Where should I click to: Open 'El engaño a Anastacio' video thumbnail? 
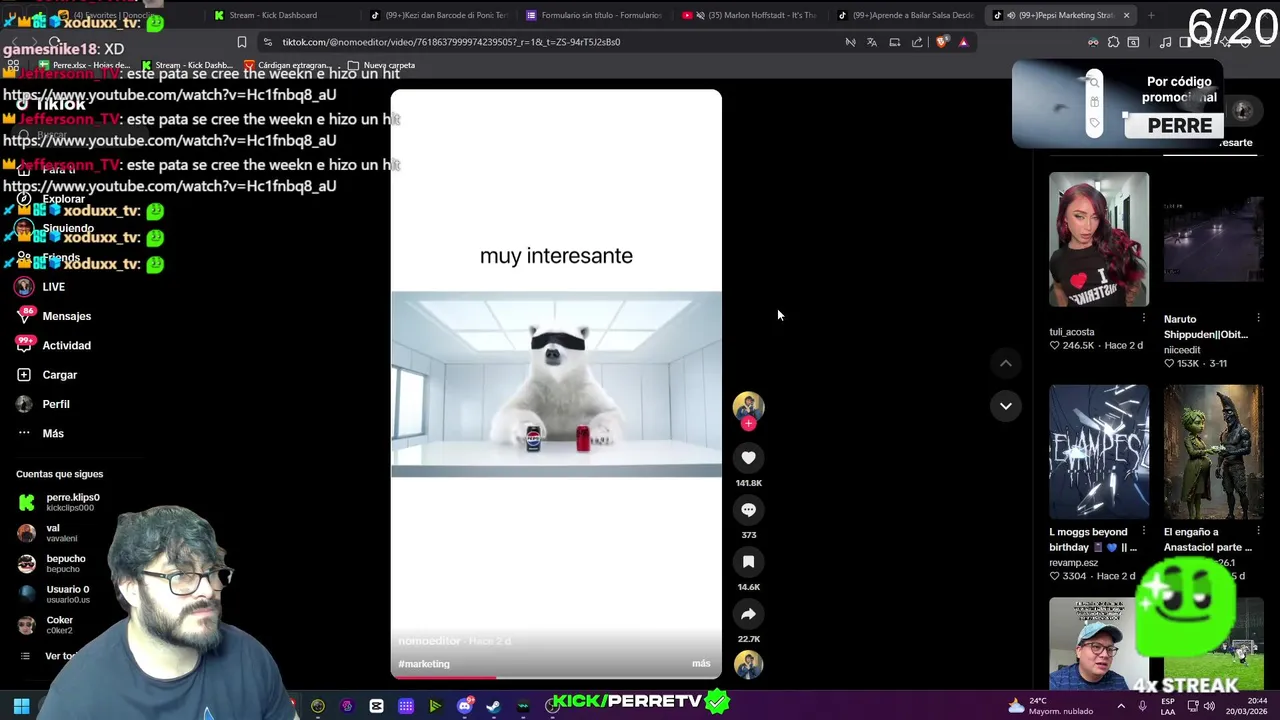click(x=1213, y=452)
